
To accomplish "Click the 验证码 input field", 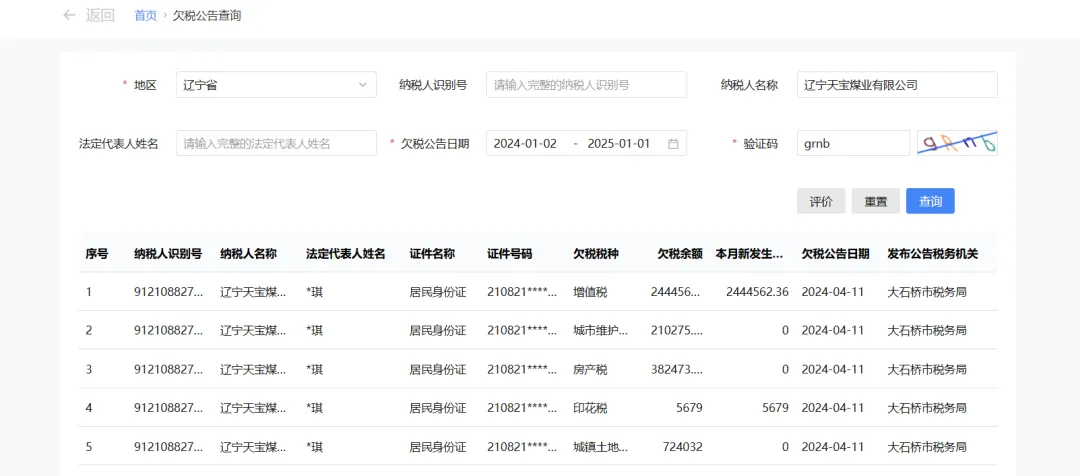I will click(853, 143).
